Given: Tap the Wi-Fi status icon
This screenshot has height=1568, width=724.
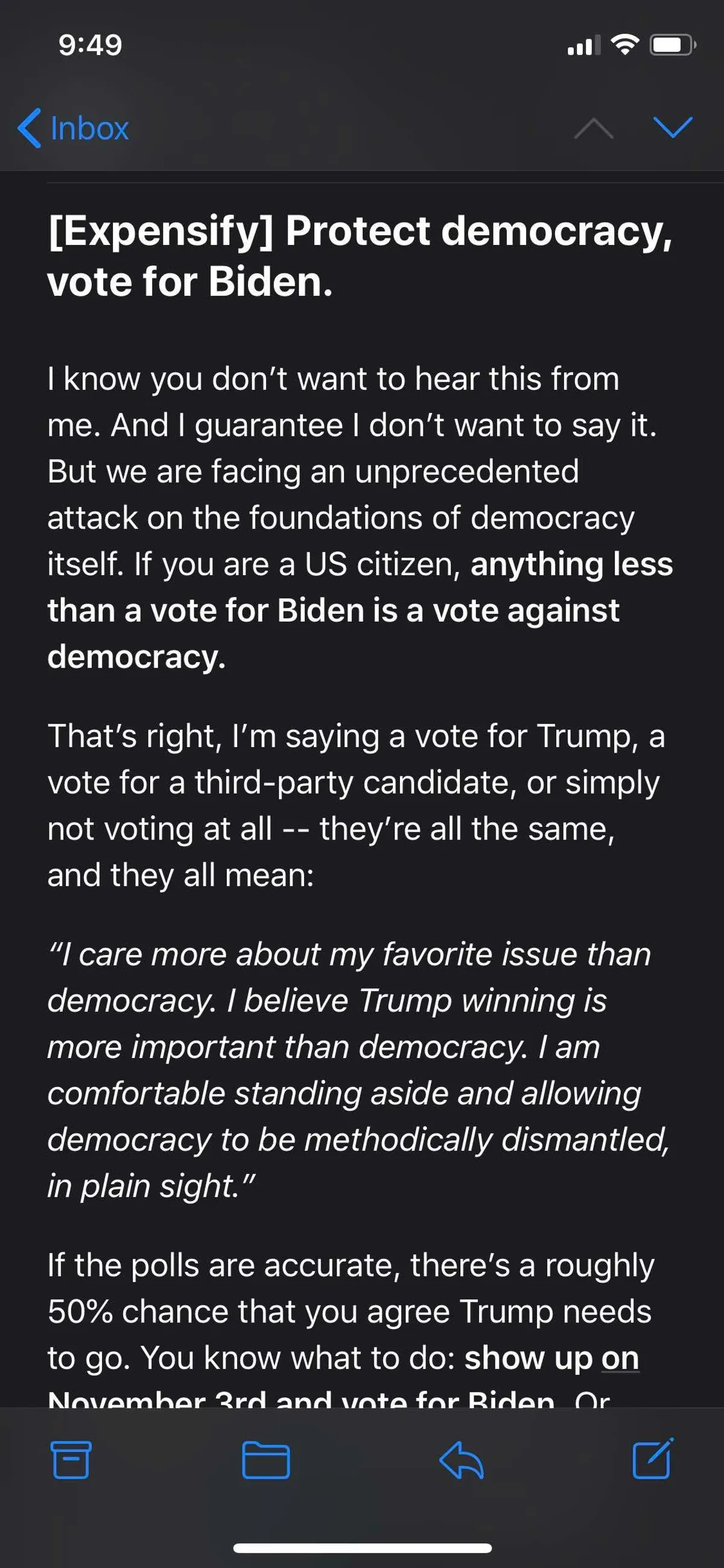Looking at the screenshot, I should point(624,45).
